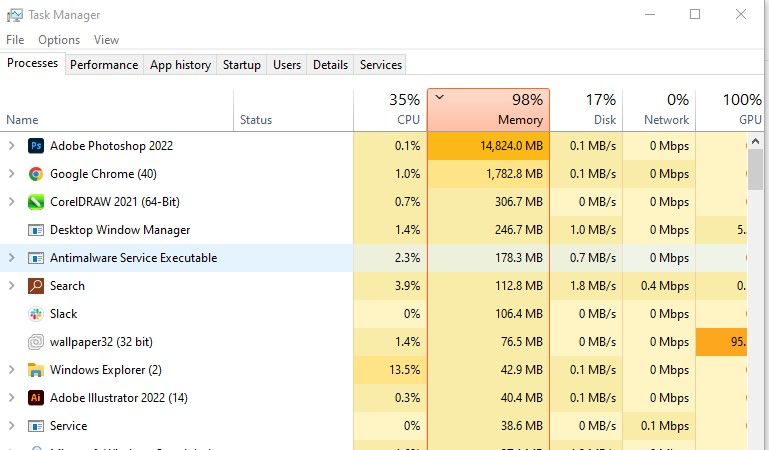Viewport: 769px width, 450px height.
Task: Click the 14,824.0 MB memory cell
Action: (x=488, y=146)
